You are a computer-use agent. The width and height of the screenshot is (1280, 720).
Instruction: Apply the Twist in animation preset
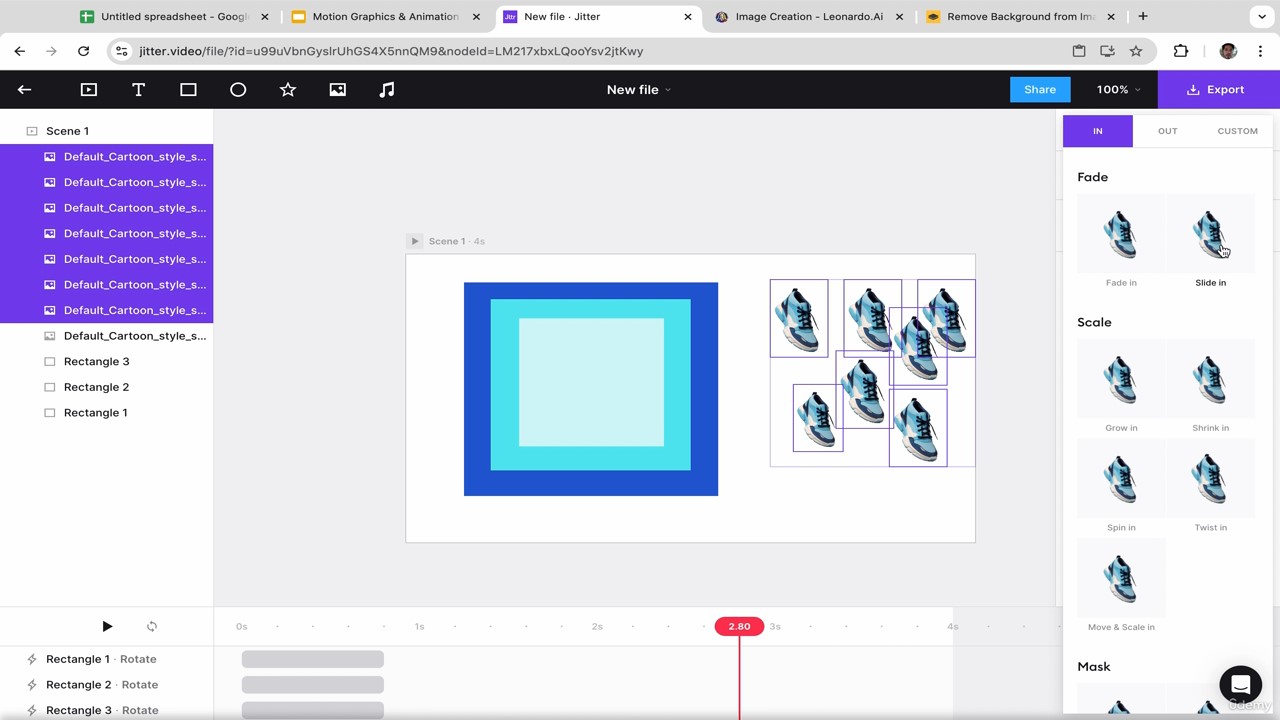[x=1210, y=487]
